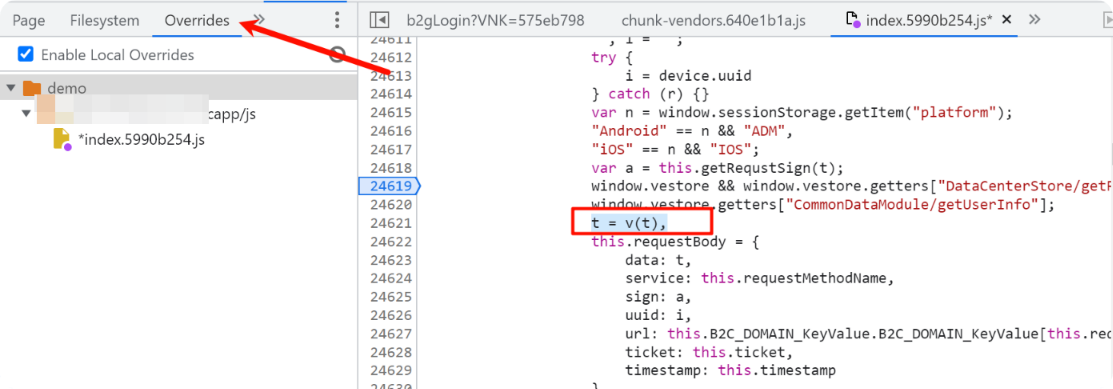Switch to the Filesystem tab
Viewport: 1113px width, 389px height.
105,21
